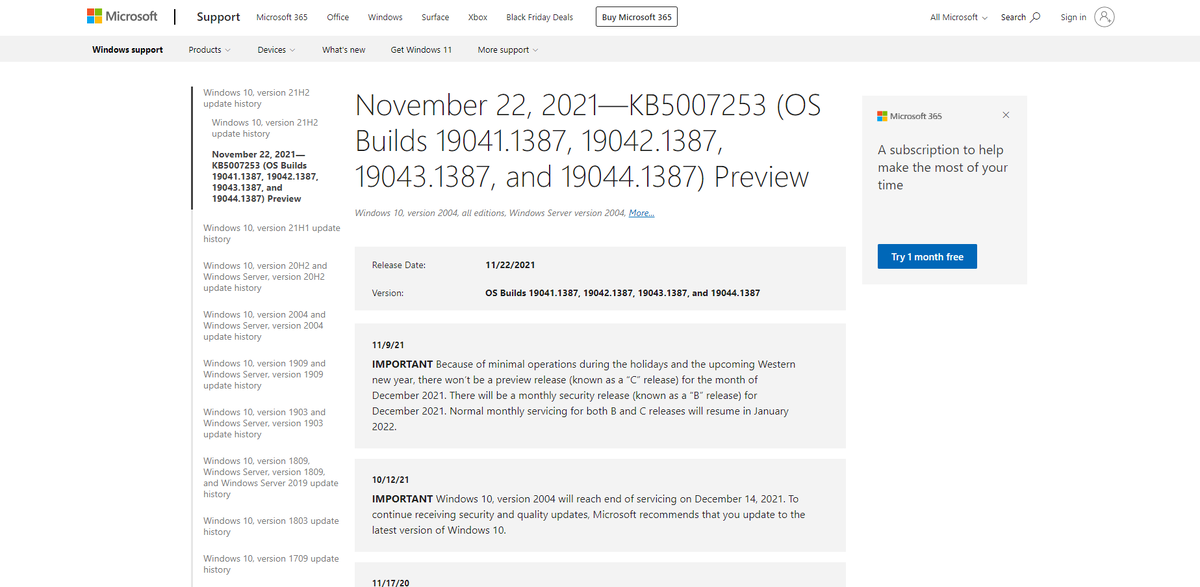This screenshot has height=587, width=1200.
Task: Close the Microsoft 365 promo card
Action: [x=1006, y=116]
